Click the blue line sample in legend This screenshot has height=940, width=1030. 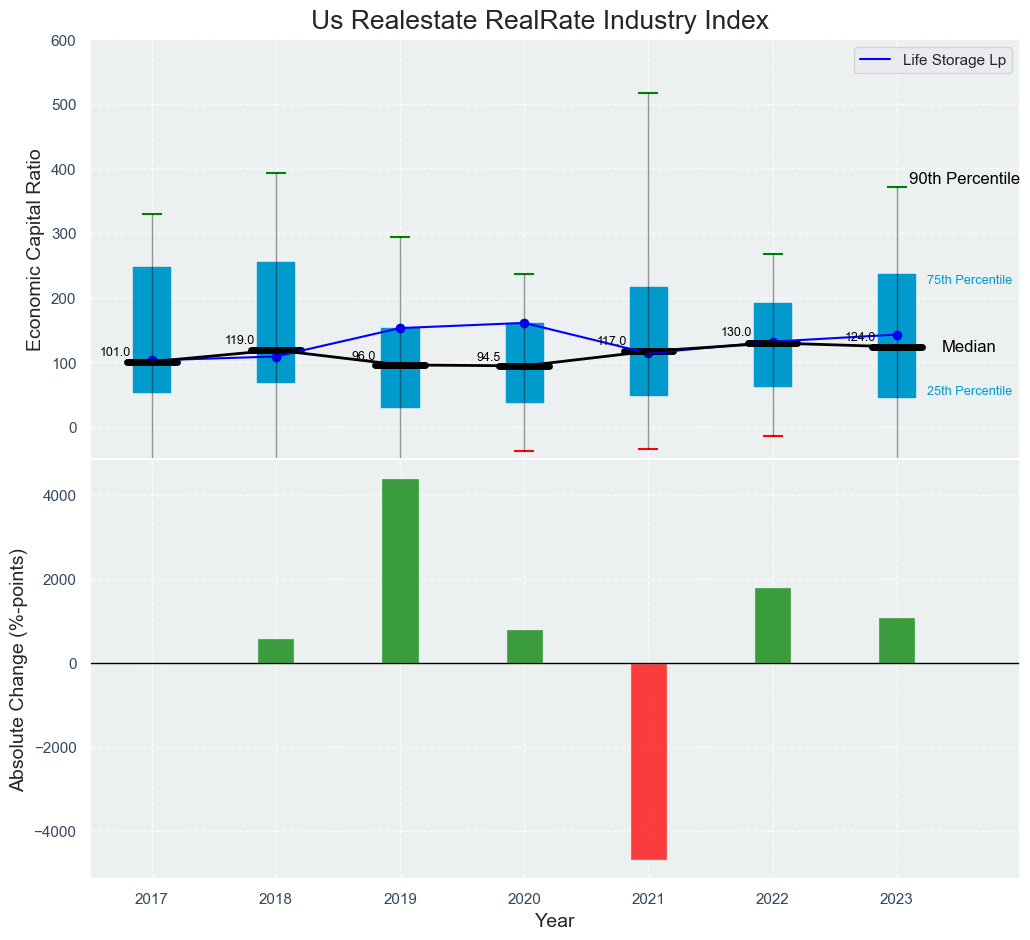point(873,61)
